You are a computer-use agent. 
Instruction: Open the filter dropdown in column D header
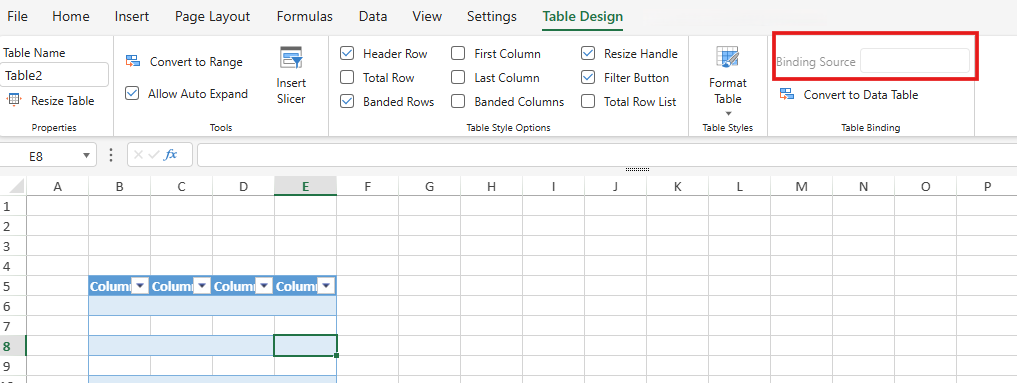point(264,286)
